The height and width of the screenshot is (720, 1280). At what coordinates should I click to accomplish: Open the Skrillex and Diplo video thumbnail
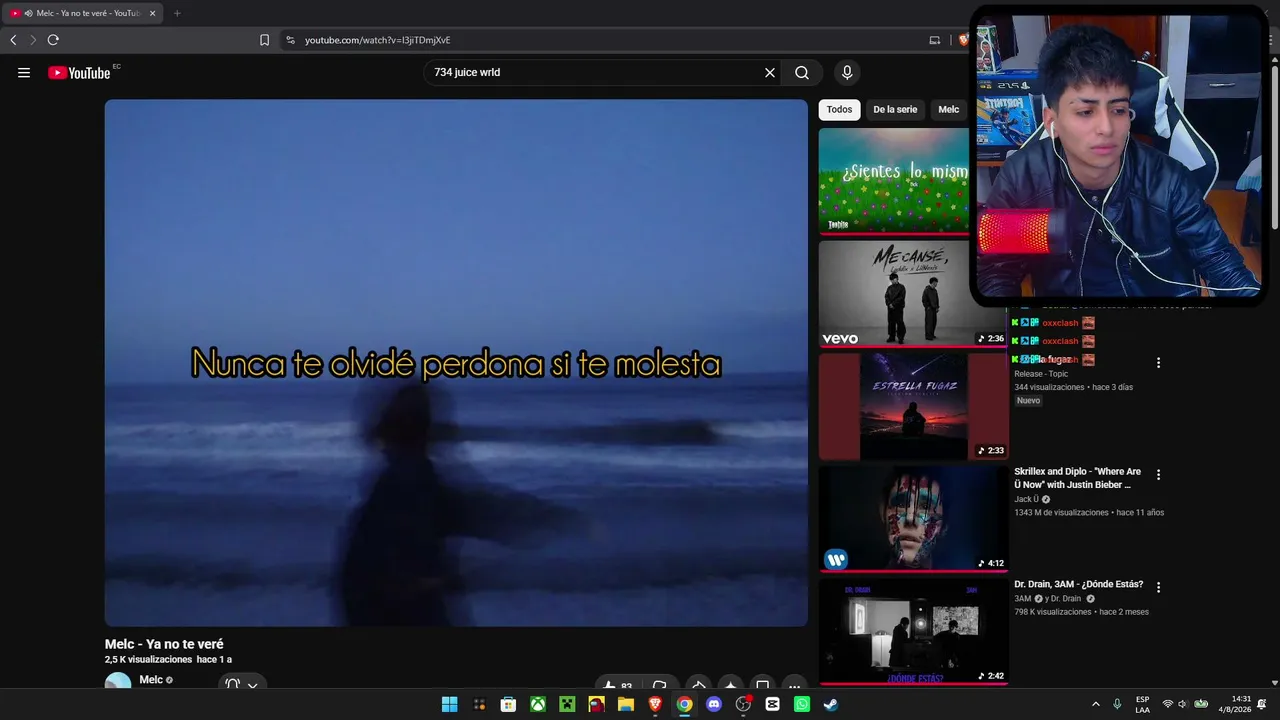pos(914,519)
